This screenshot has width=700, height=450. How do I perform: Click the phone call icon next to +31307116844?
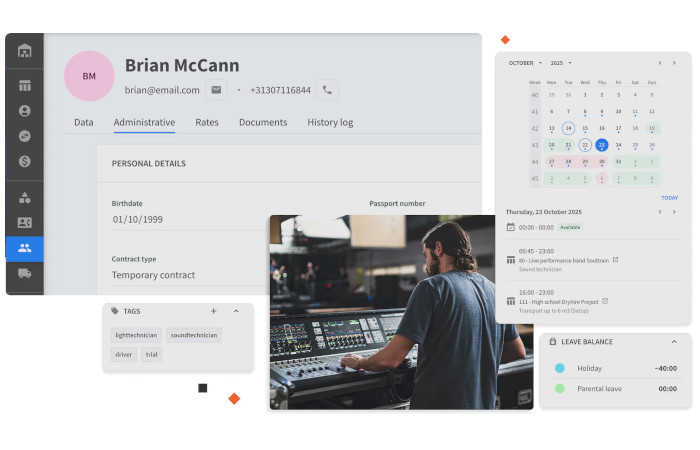(x=327, y=90)
